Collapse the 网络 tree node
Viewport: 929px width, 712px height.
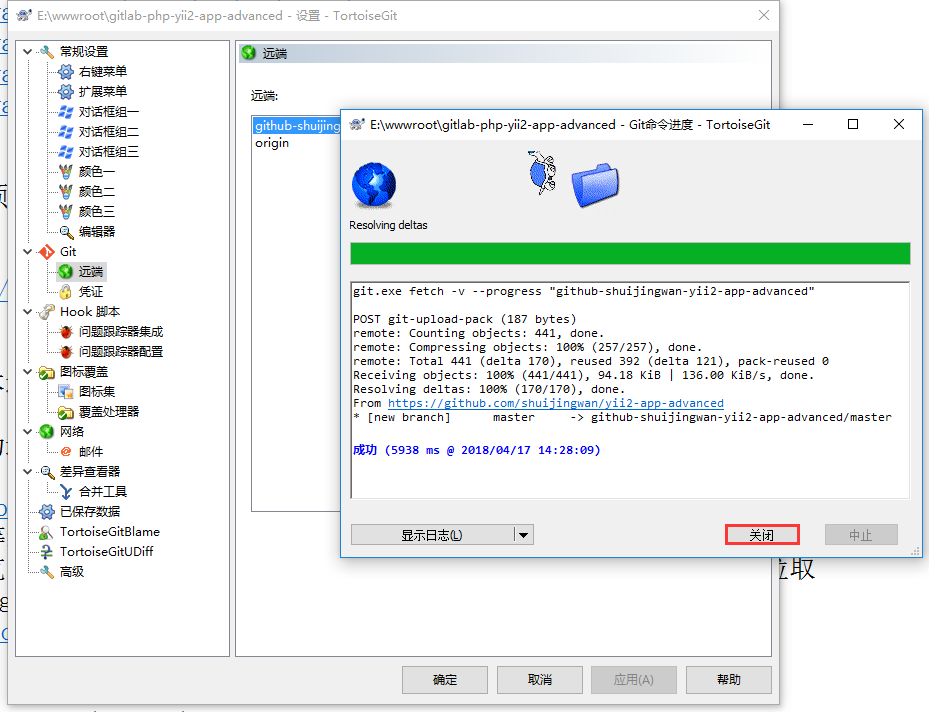(x=27, y=432)
